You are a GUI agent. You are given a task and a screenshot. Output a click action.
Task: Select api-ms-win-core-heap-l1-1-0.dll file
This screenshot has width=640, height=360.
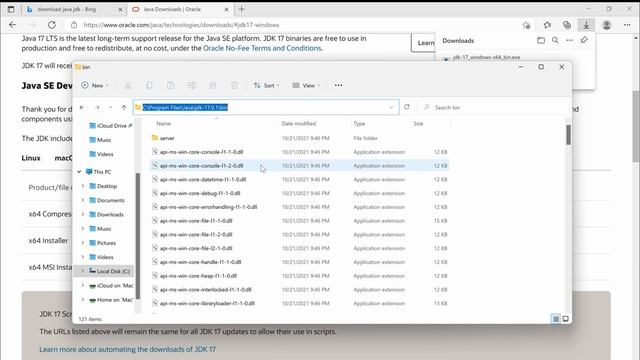[x=198, y=276]
